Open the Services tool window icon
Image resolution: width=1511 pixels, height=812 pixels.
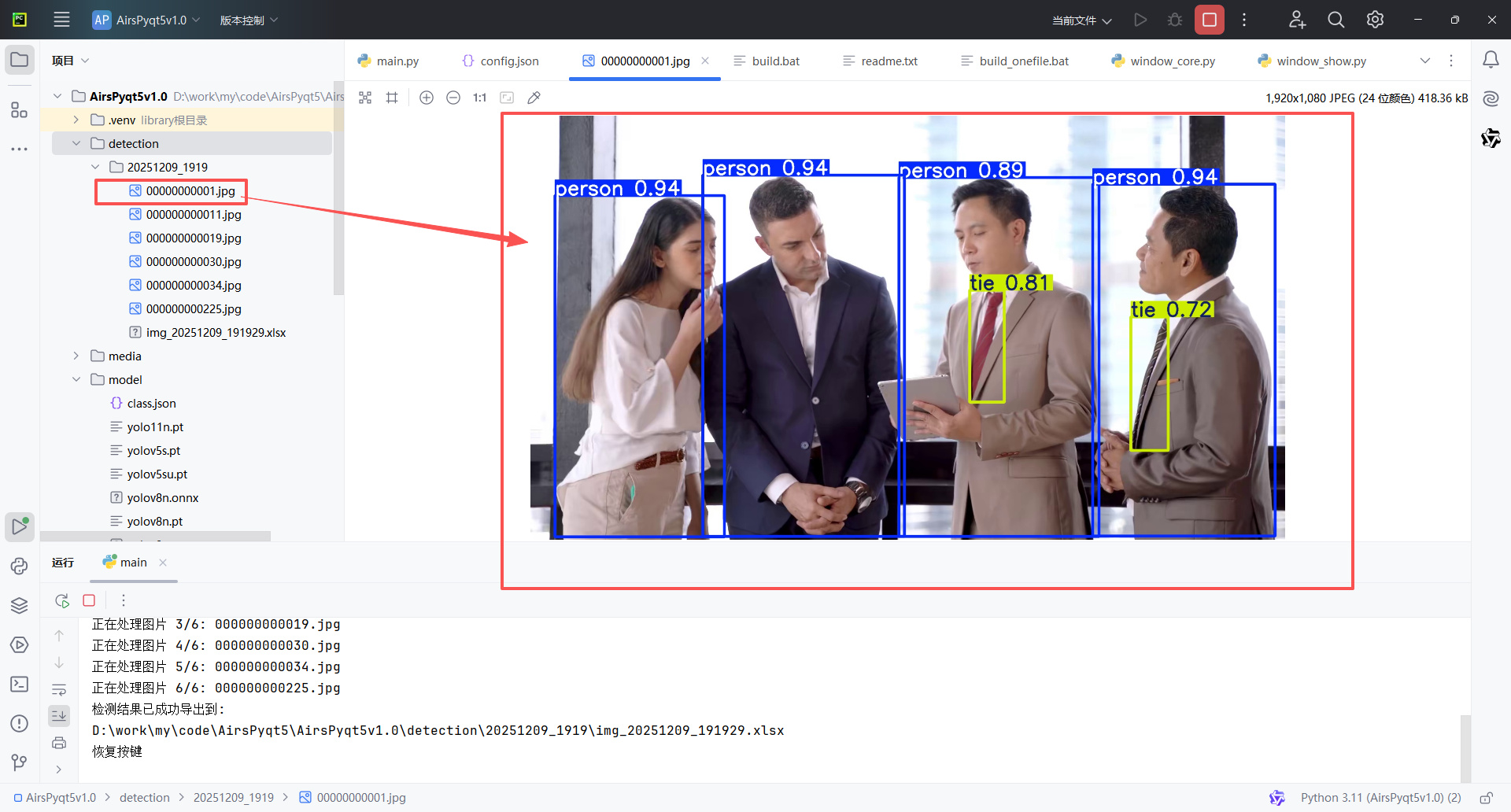20,644
